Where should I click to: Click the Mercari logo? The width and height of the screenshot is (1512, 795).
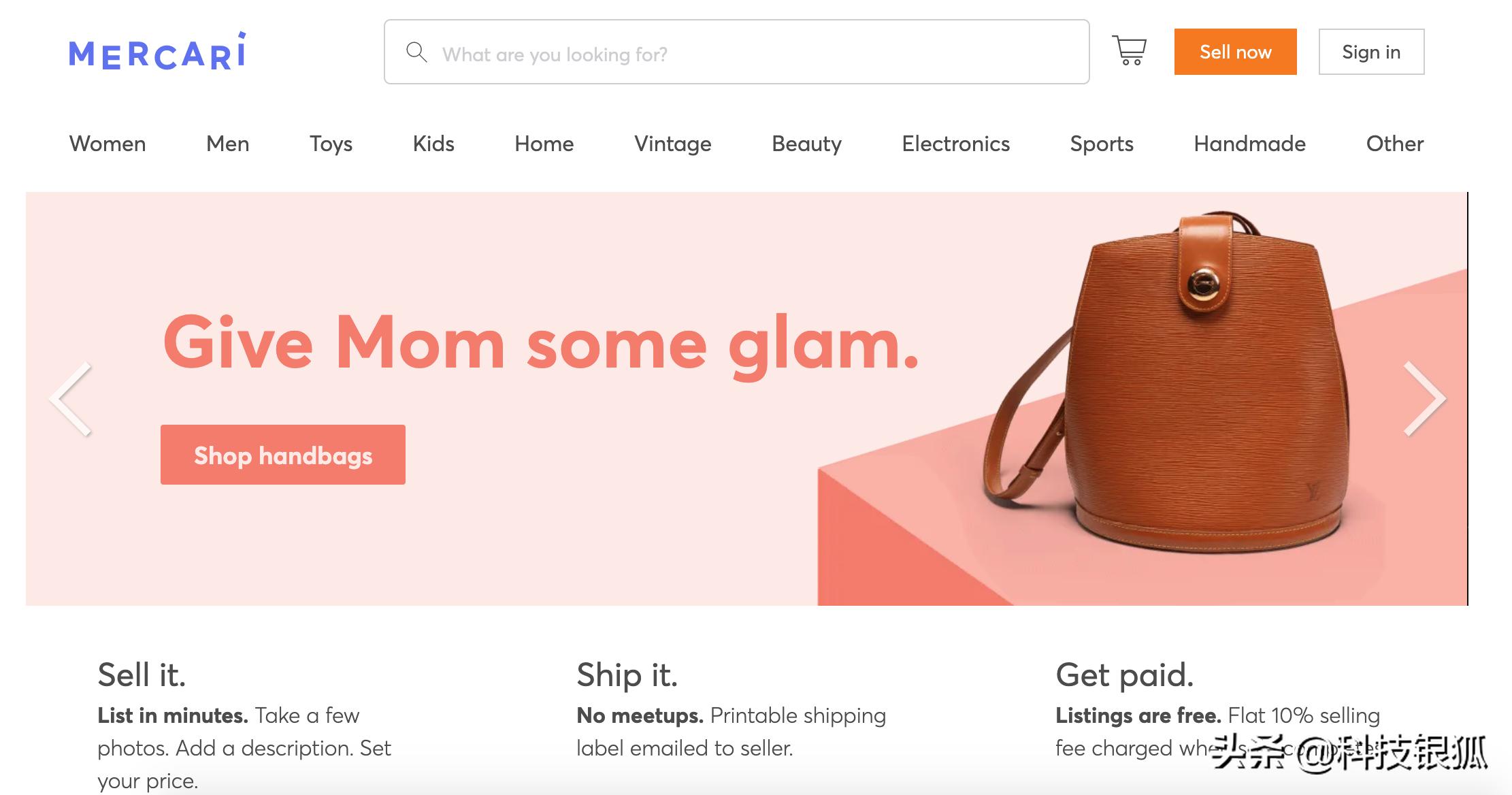tap(157, 52)
